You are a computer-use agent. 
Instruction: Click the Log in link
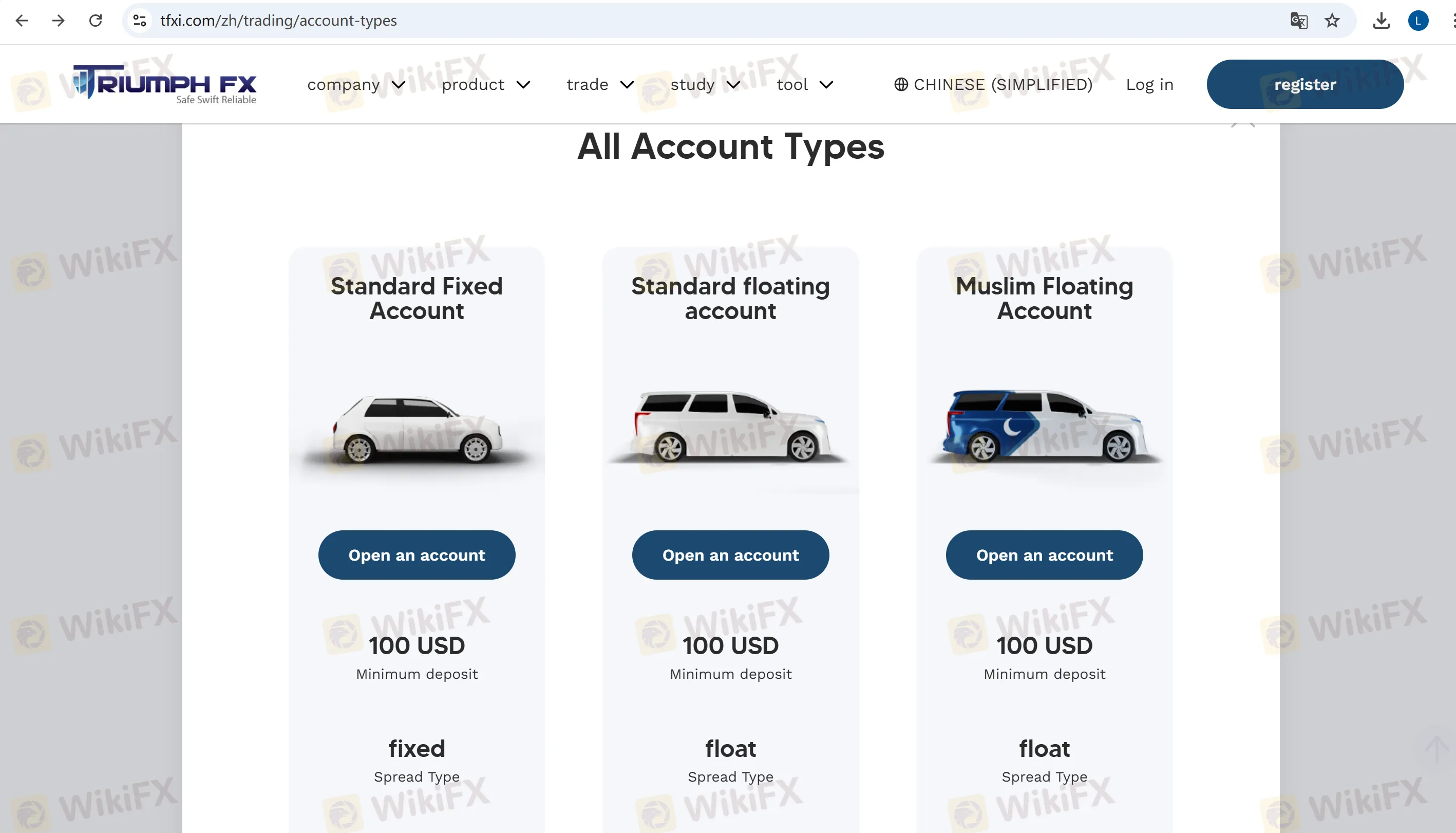pyautogui.click(x=1149, y=85)
